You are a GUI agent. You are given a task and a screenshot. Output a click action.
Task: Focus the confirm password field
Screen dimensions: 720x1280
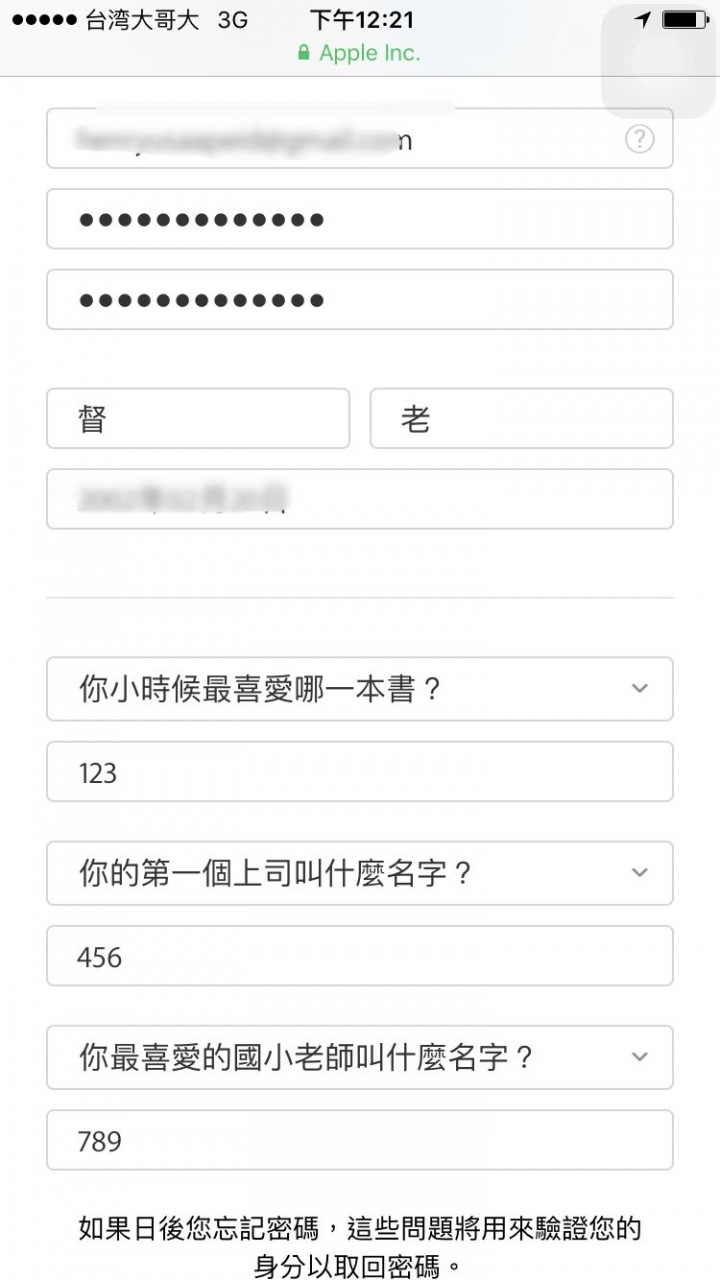(360, 299)
